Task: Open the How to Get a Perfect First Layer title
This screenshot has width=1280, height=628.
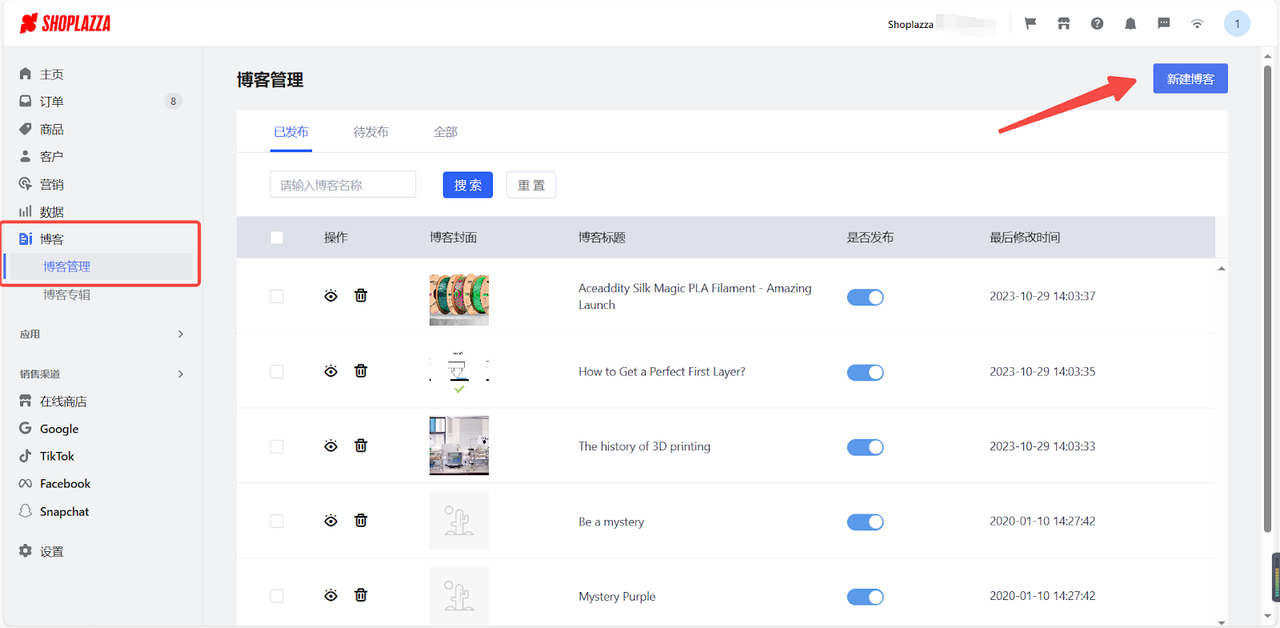Action: pos(662,371)
